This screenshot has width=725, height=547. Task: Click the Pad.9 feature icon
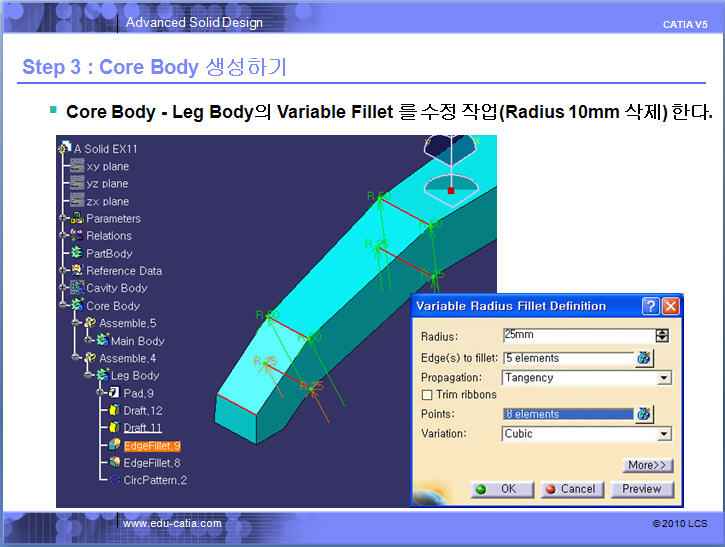coord(113,393)
